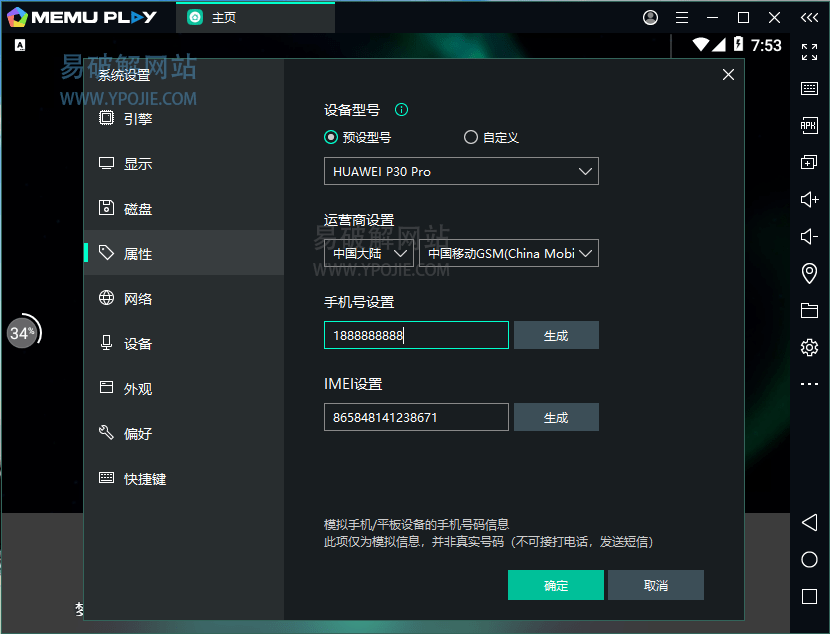This screenshot has width=830, height=634.
Task: Open the GPS location pin icon
Action: (x=809, y=274)
